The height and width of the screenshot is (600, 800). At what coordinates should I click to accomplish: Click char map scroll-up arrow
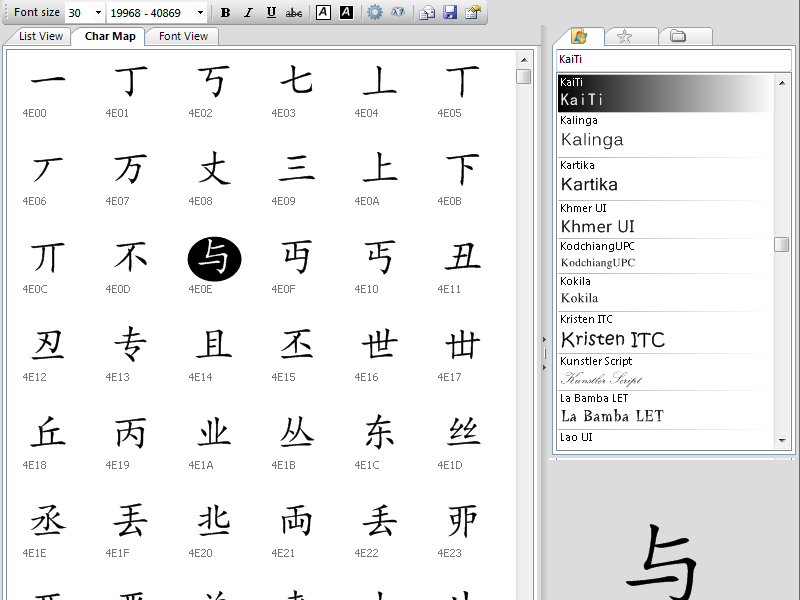(x=523, y=60)
